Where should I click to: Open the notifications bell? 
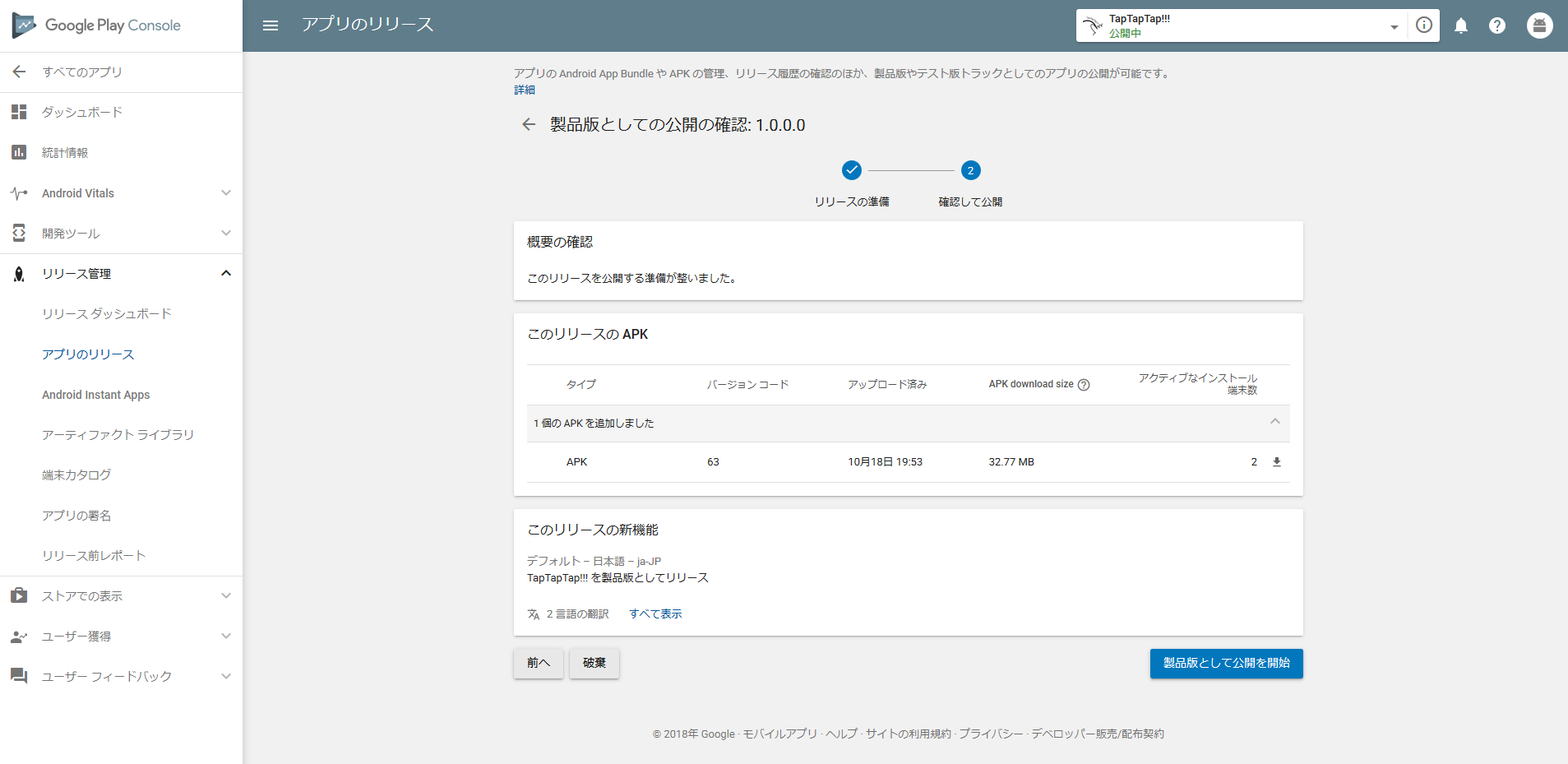point(1461,25)
